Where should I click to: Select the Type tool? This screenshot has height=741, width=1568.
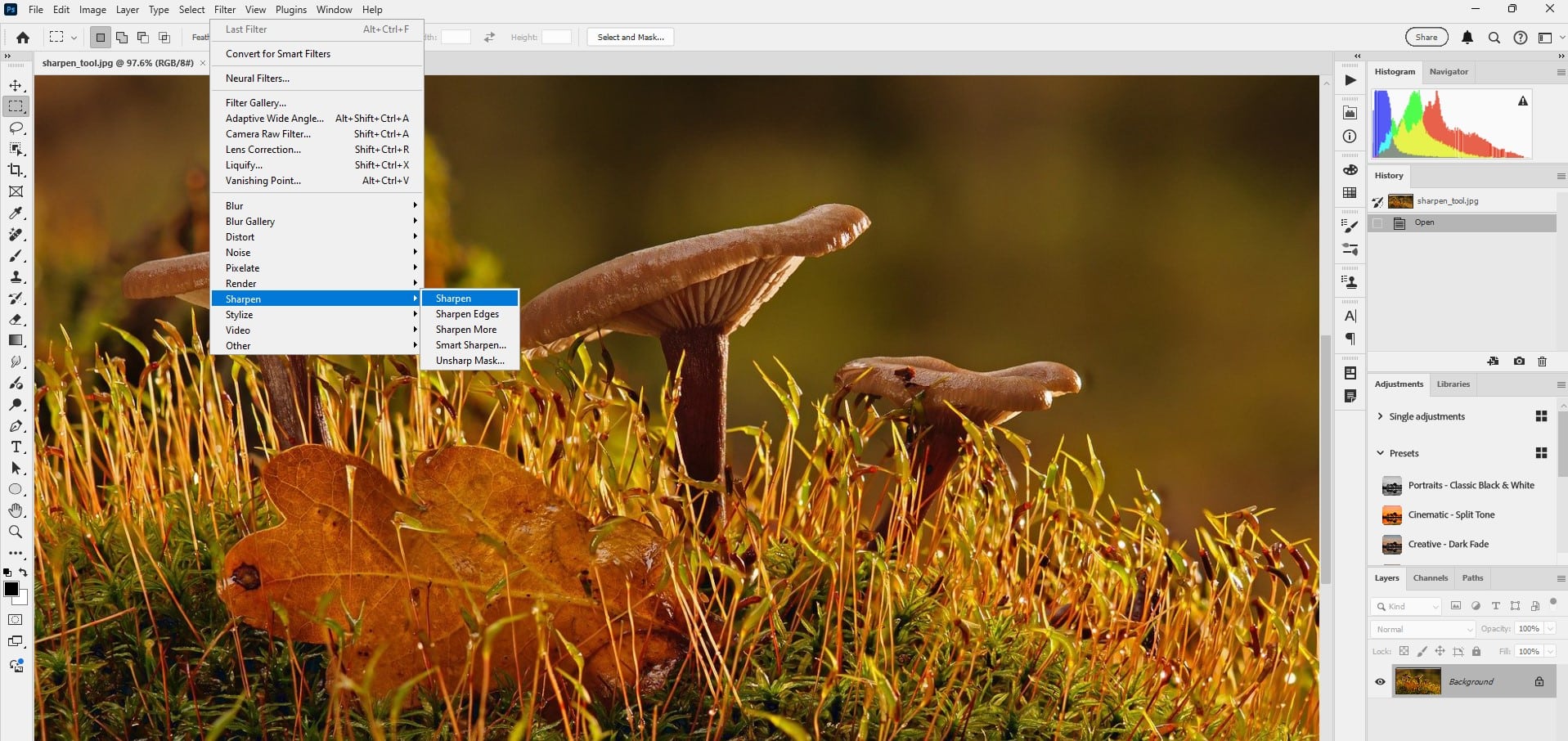click(15, 447)
